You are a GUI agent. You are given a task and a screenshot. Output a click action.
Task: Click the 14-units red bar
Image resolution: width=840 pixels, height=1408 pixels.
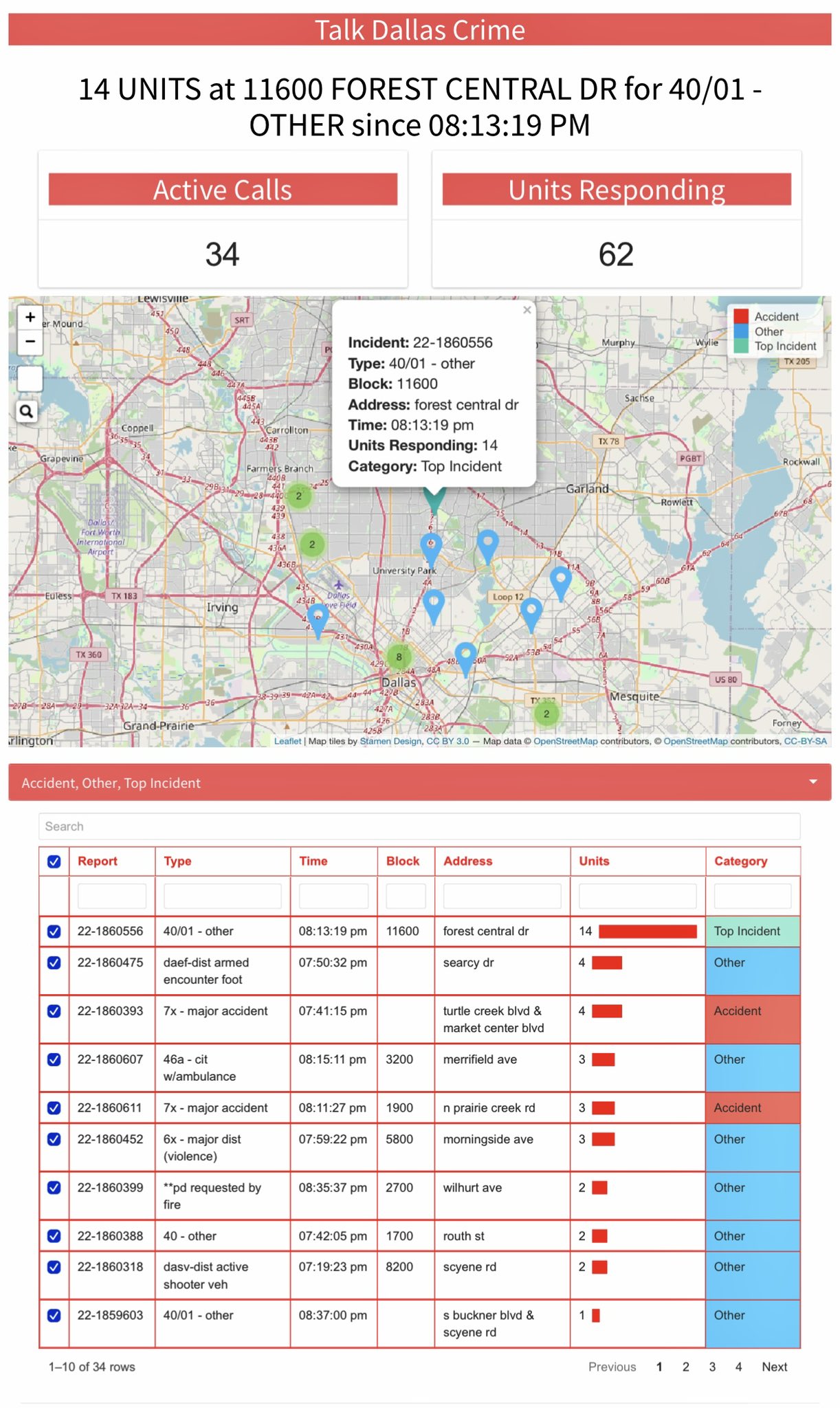[648, 932]
